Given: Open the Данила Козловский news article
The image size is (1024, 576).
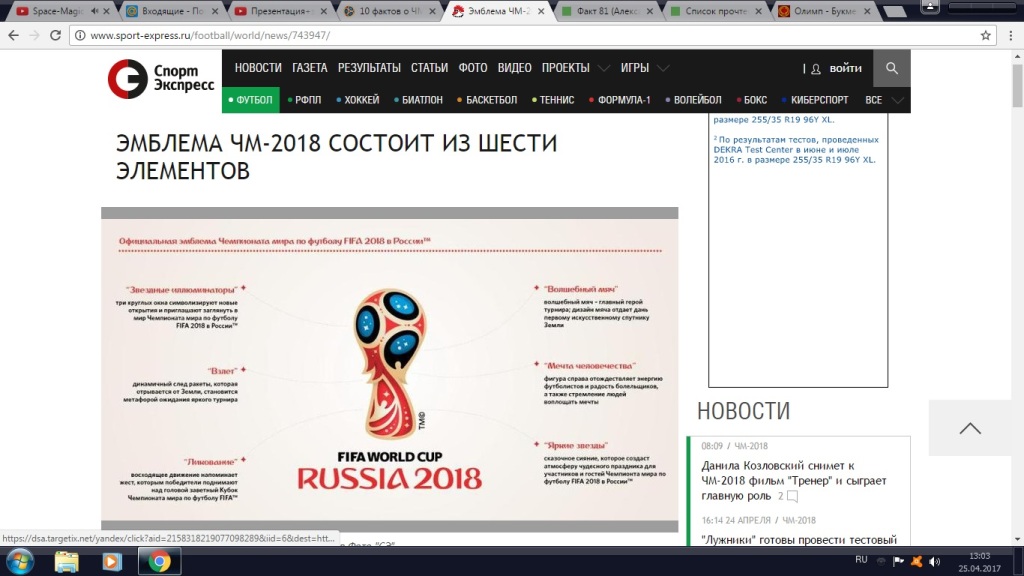Looking at the screenshot, I should pos(793,481).
